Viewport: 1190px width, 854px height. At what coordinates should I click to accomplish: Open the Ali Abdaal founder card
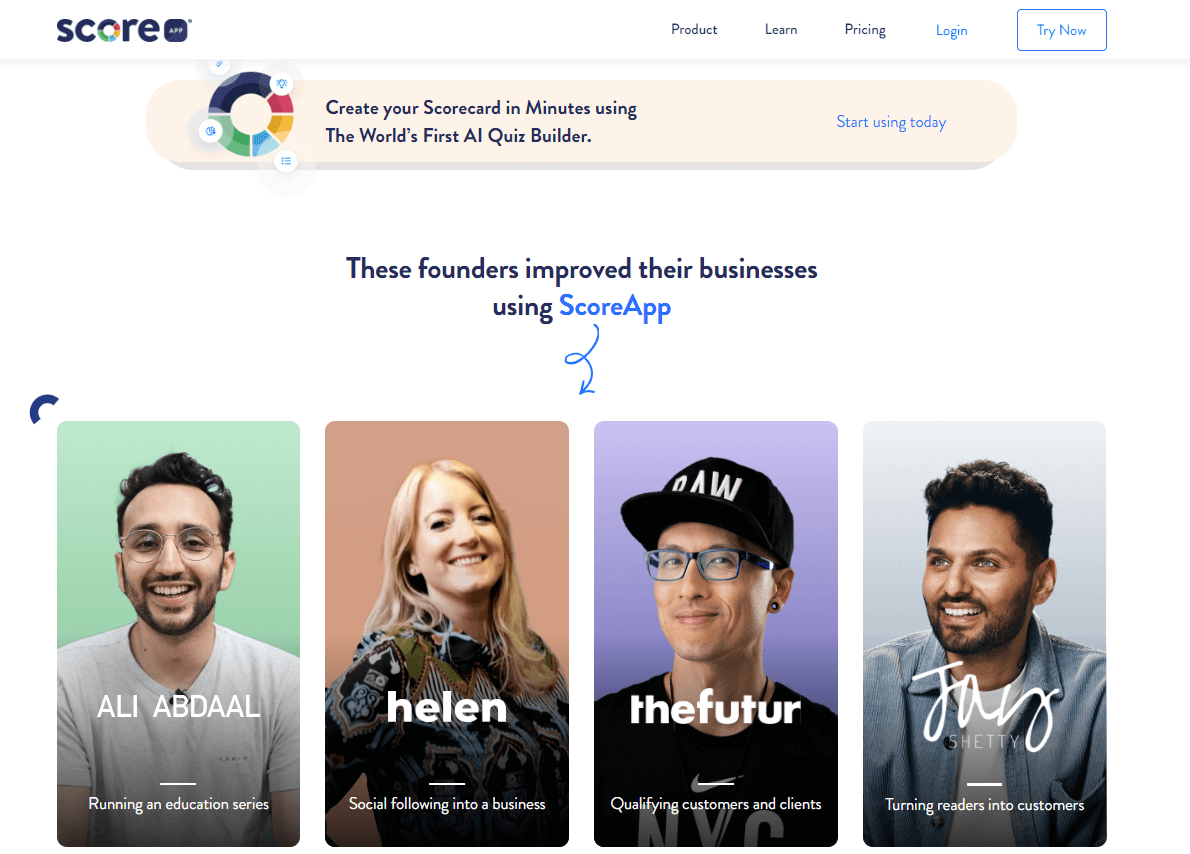tap(178, 634)
